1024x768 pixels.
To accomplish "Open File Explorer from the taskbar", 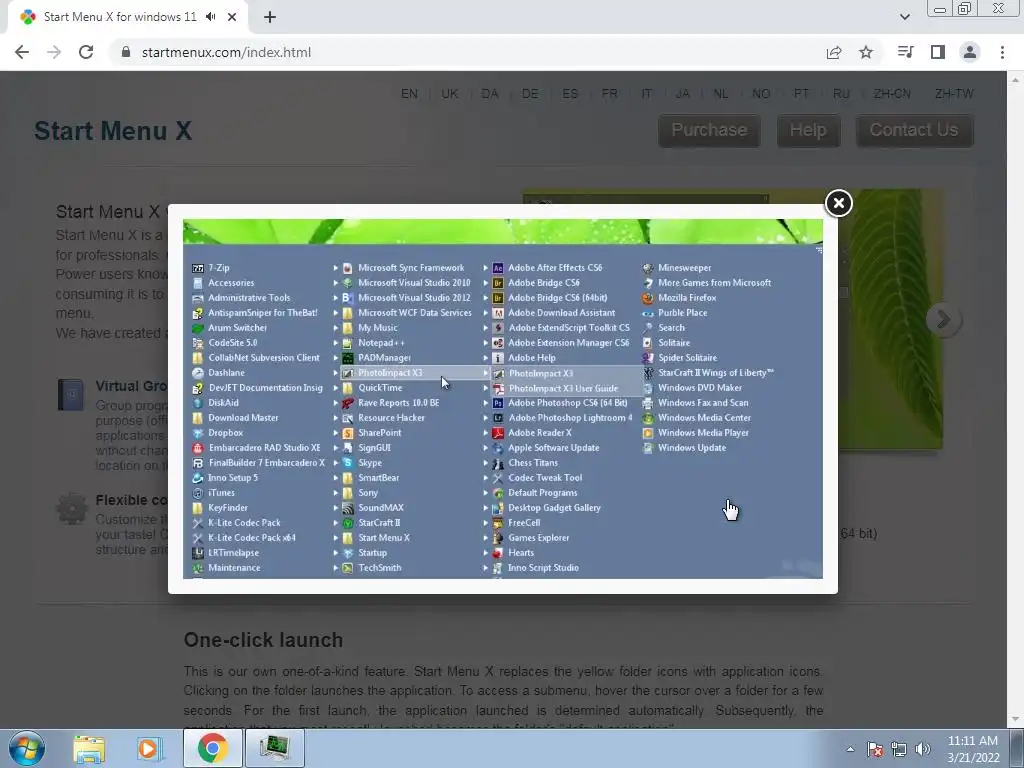I will [89, 748].
